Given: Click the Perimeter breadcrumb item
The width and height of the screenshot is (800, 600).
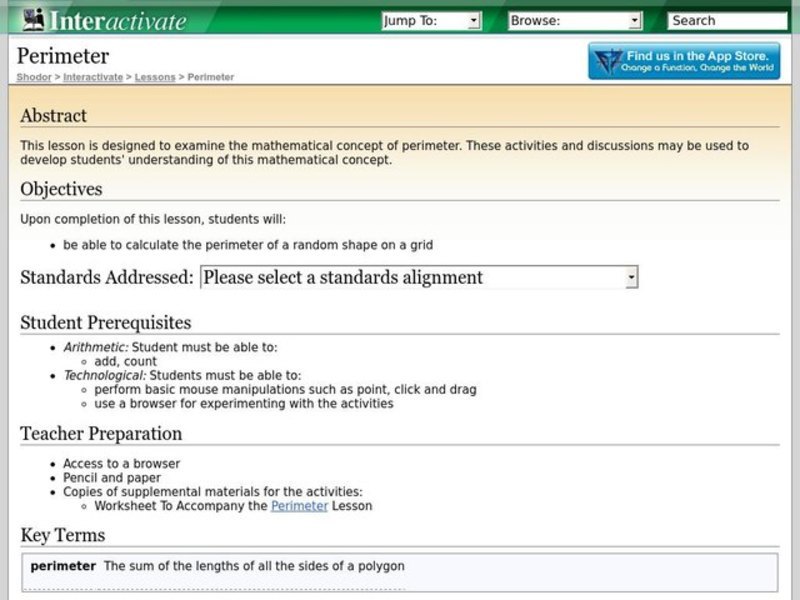Looking at the screenshot, I should 210,77.
